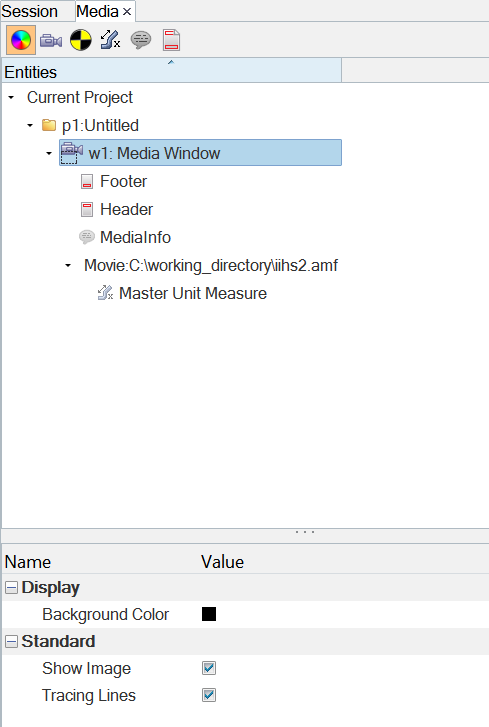Collapse the Standard property group
This screenshot has width=489, height=727.
pos(12,641)
